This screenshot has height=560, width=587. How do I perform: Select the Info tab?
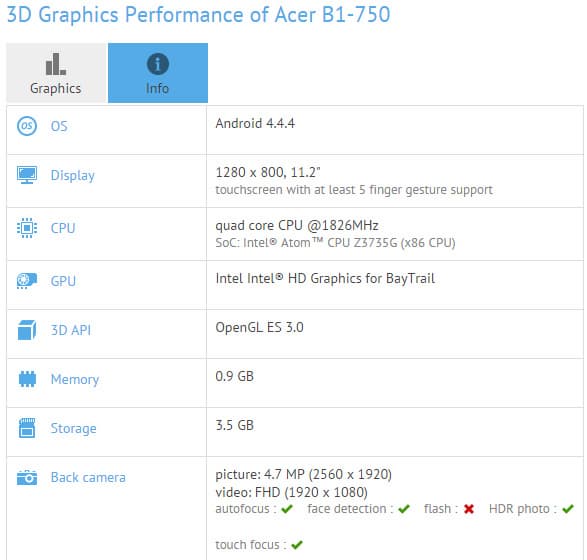click(x=158, y=73)
